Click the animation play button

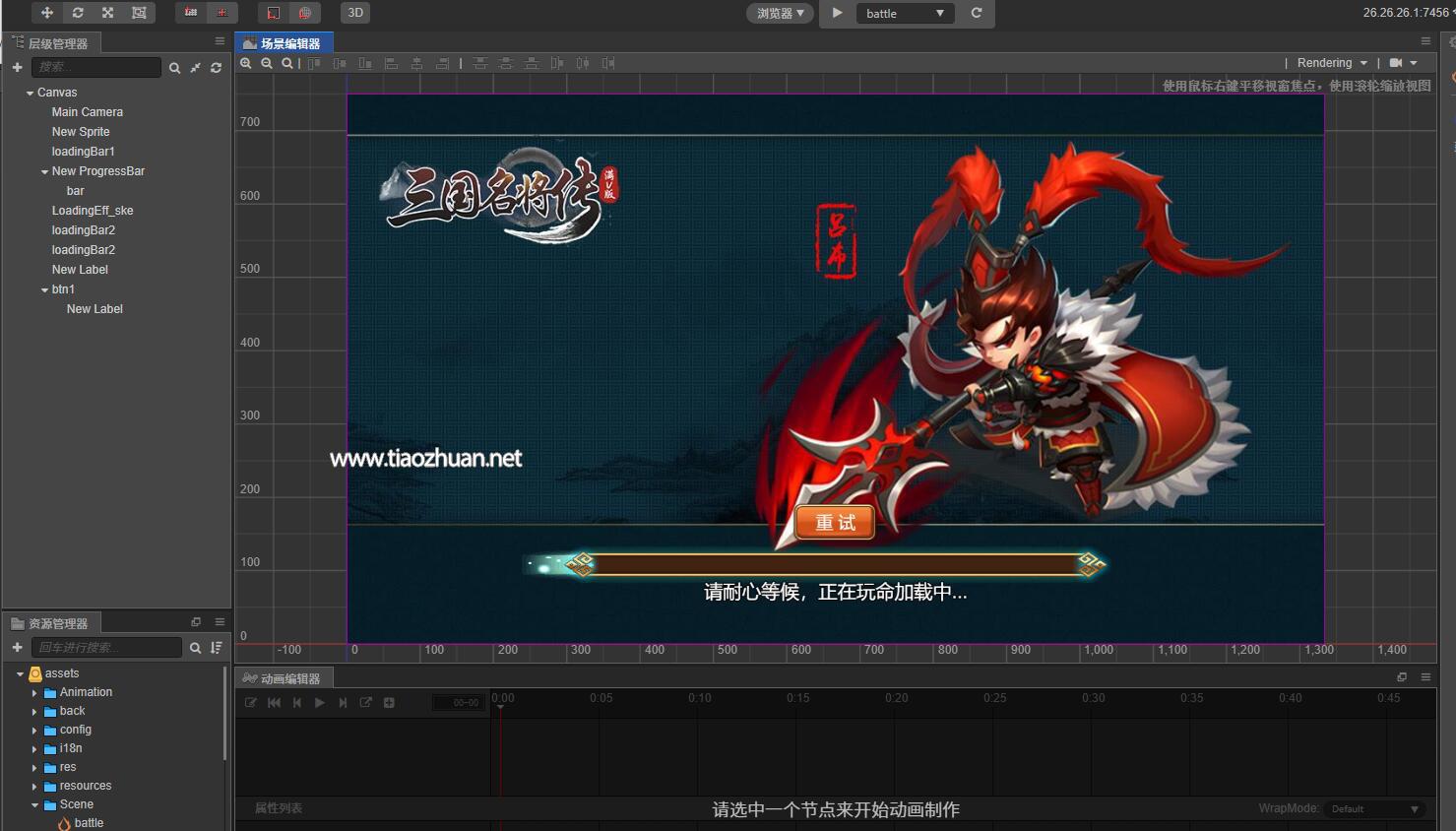tap(320, 703)
